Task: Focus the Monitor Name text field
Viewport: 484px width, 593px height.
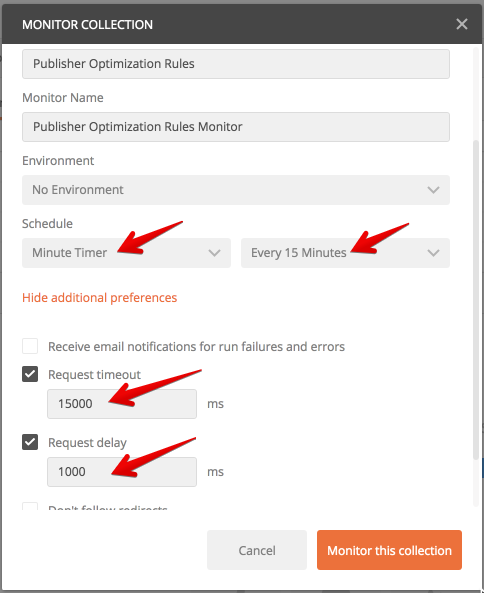Action: pyautogui.click(x=236, y=127)
